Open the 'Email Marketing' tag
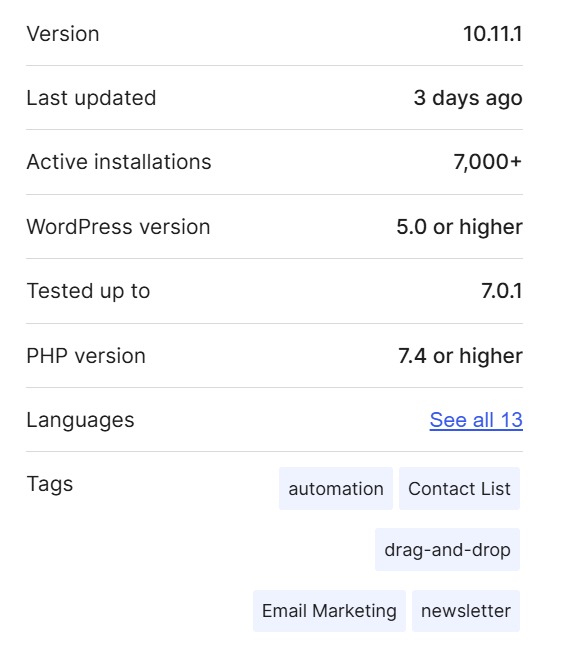Image resolution: width=562 pixels, height=646 pixels. coord(329,611)
